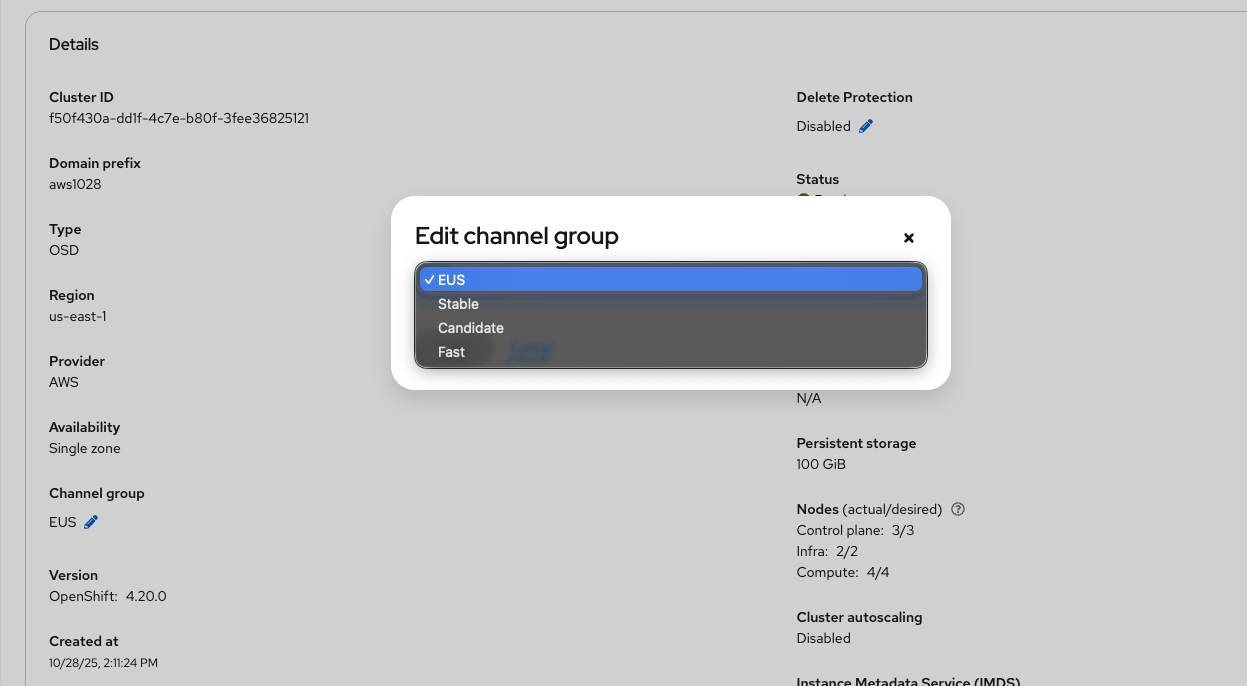Click the us-east-1 region value
Image resolution: width=1247 pixels, height=686 pixels.
(x=78, y=316)
